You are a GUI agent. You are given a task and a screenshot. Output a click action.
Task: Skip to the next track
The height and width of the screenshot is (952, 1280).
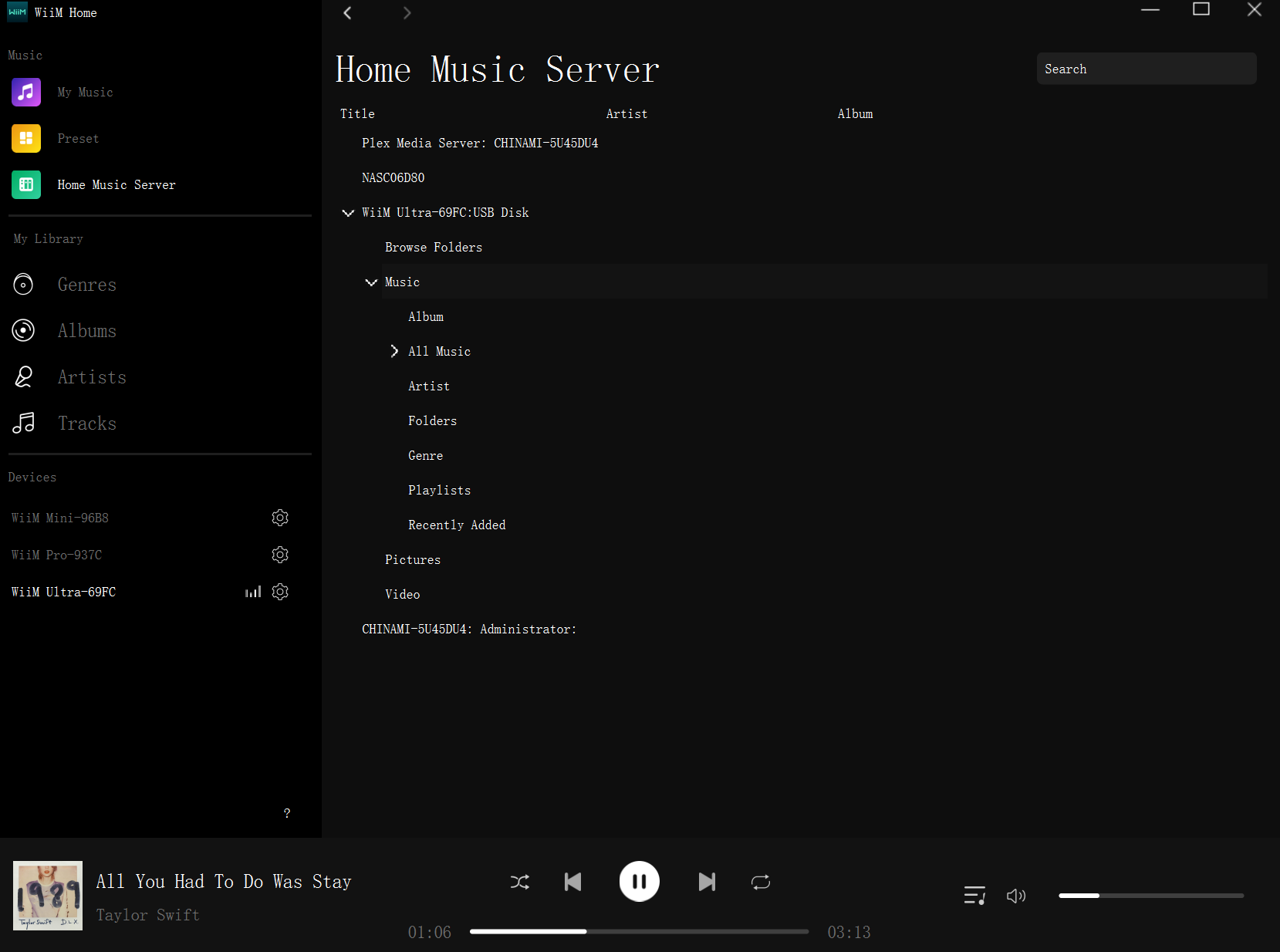click(x=707, y=882)
